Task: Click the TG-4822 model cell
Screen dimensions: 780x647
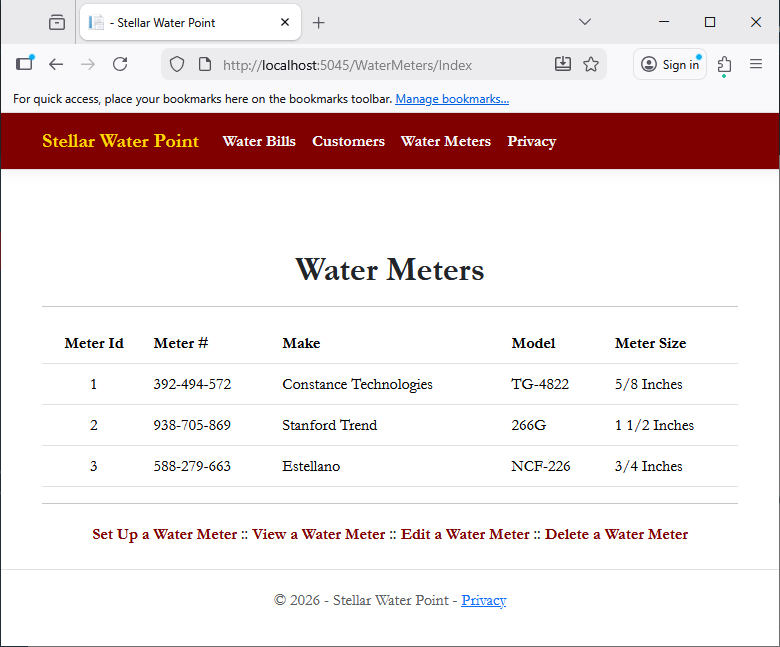Action: click(540, 384)
